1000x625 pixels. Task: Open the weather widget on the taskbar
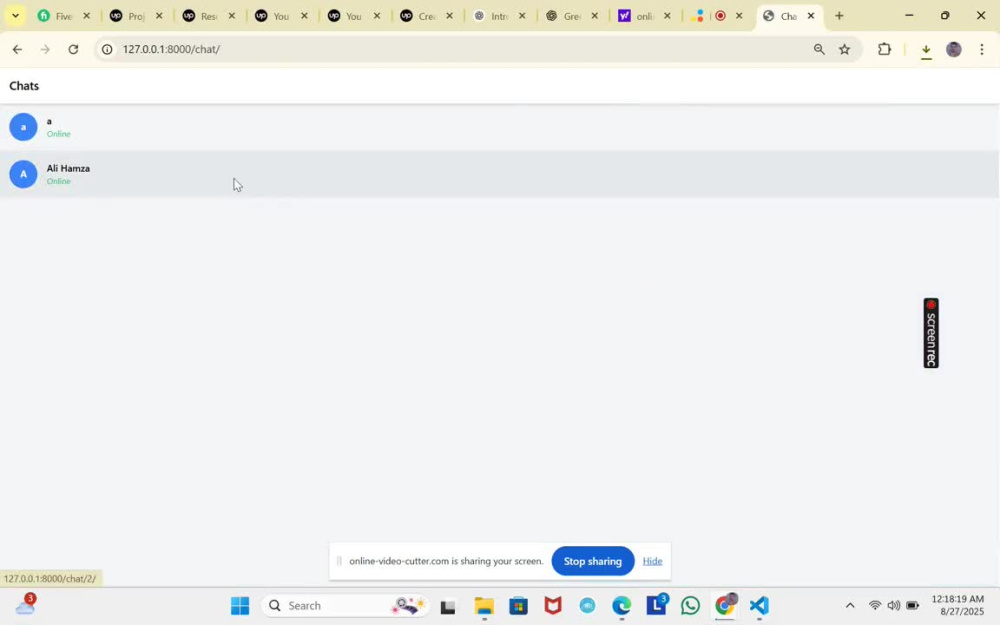tap(25, 605)
